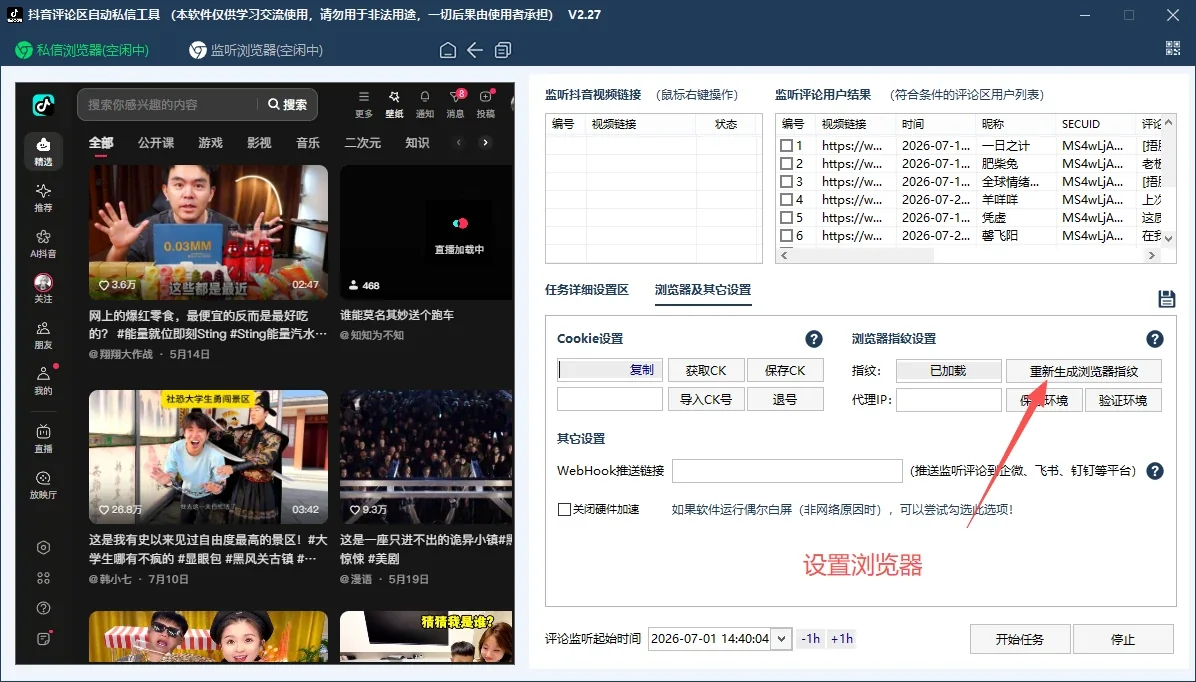Click the 保存CK button

coord(785,370)
